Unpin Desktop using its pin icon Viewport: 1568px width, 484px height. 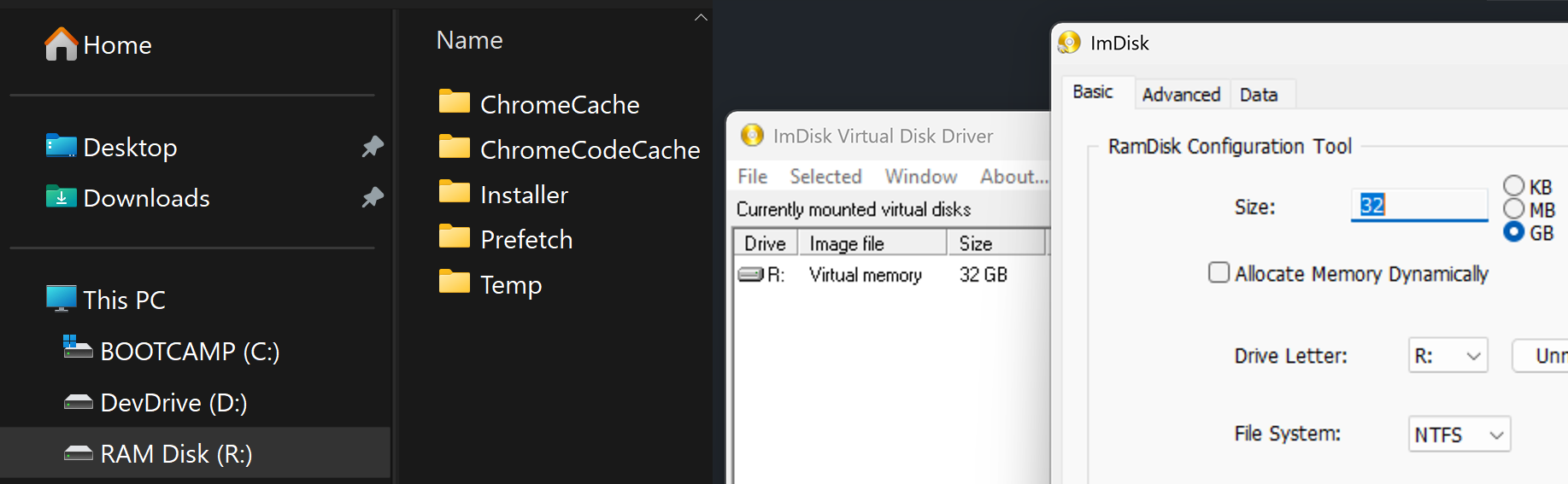(x=373, y=147)
